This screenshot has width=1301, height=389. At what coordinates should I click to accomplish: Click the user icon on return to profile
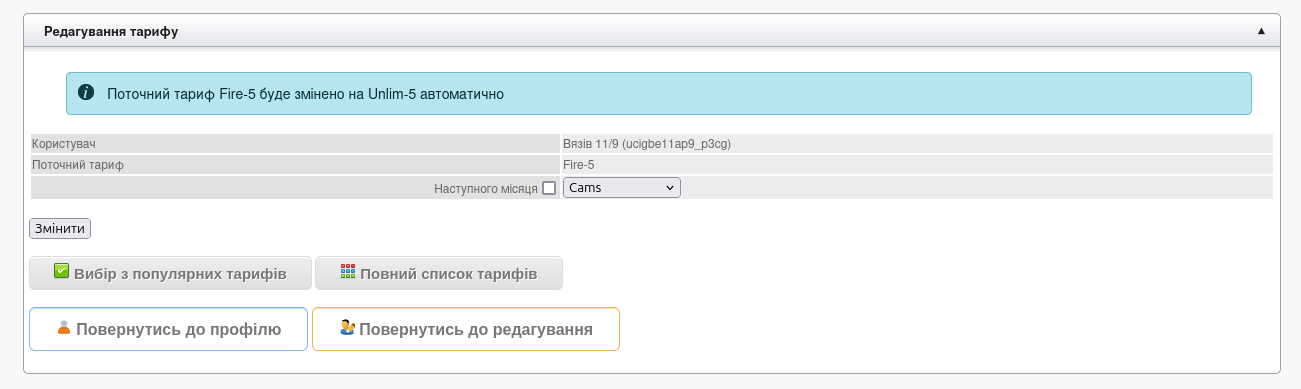click(64, 327)
